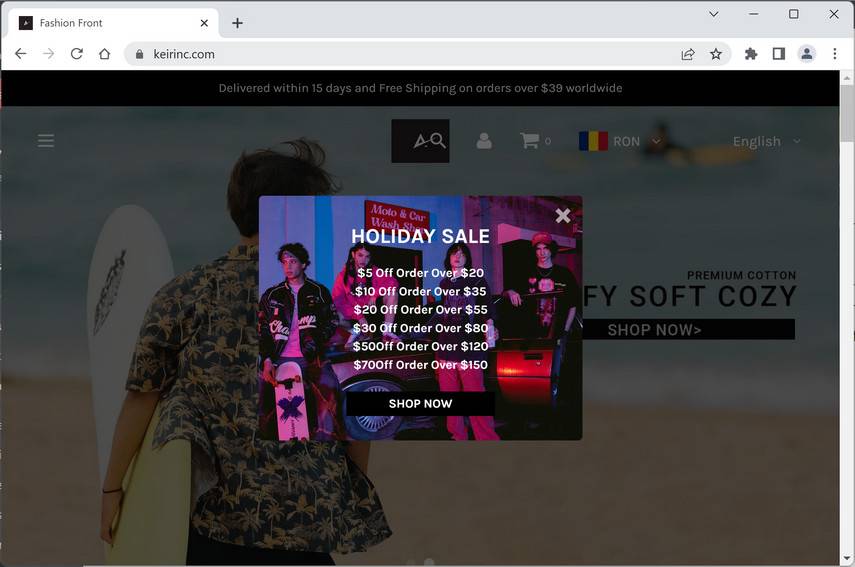Minimize the browser window
The width and height of the screenshot is (855, 567).
pos(754,14)
